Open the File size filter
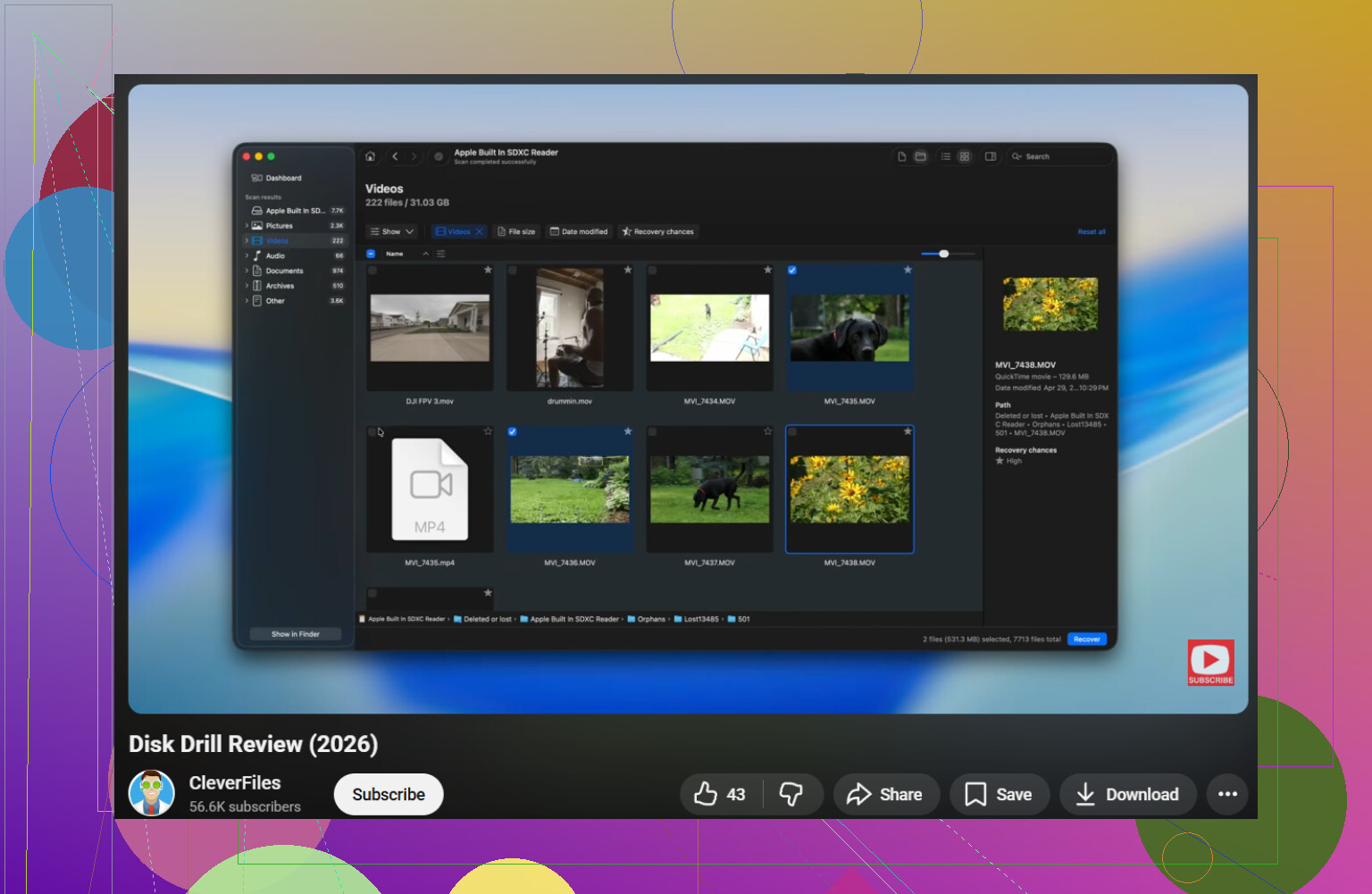The height and width of the screenshot is (894, 1372). coord(516,231)
